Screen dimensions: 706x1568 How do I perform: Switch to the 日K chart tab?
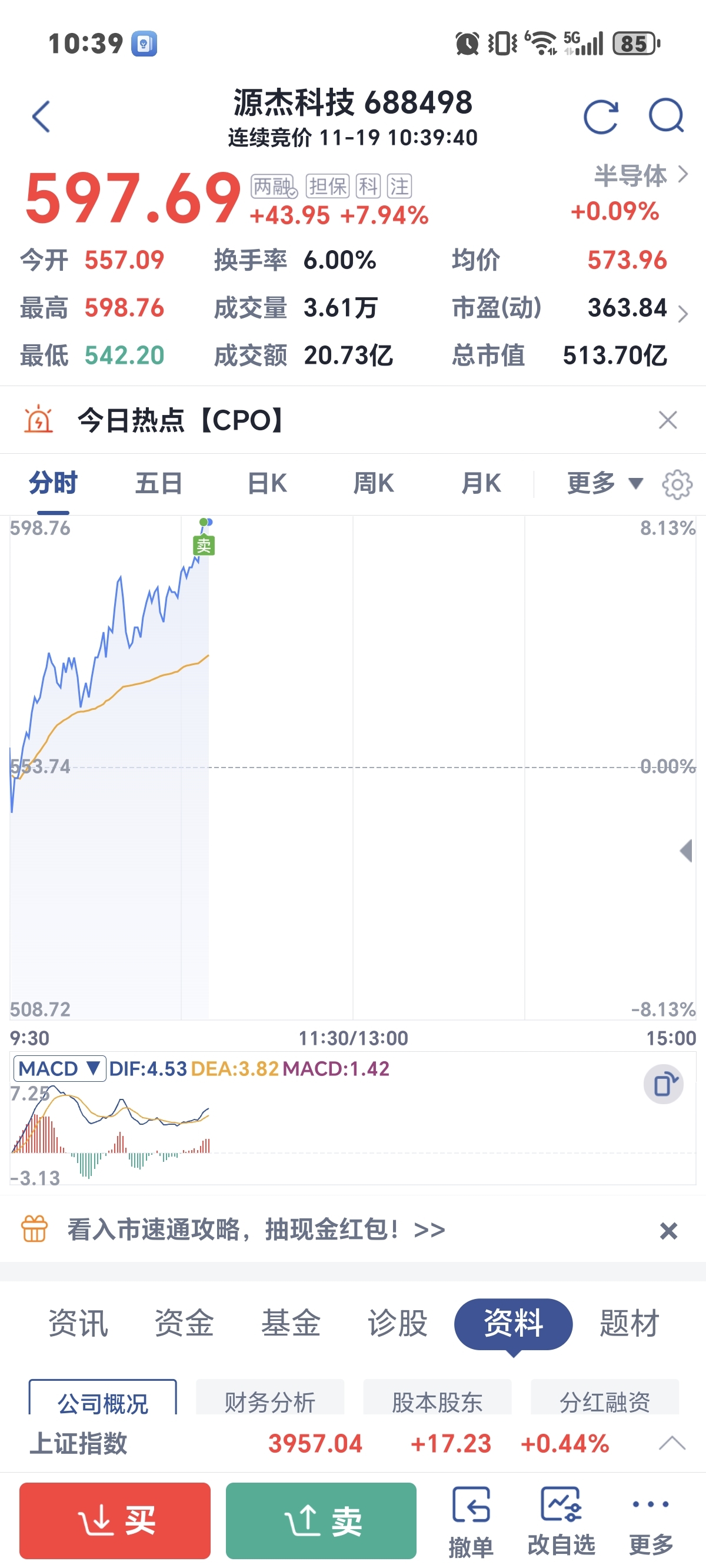(267, 483)
